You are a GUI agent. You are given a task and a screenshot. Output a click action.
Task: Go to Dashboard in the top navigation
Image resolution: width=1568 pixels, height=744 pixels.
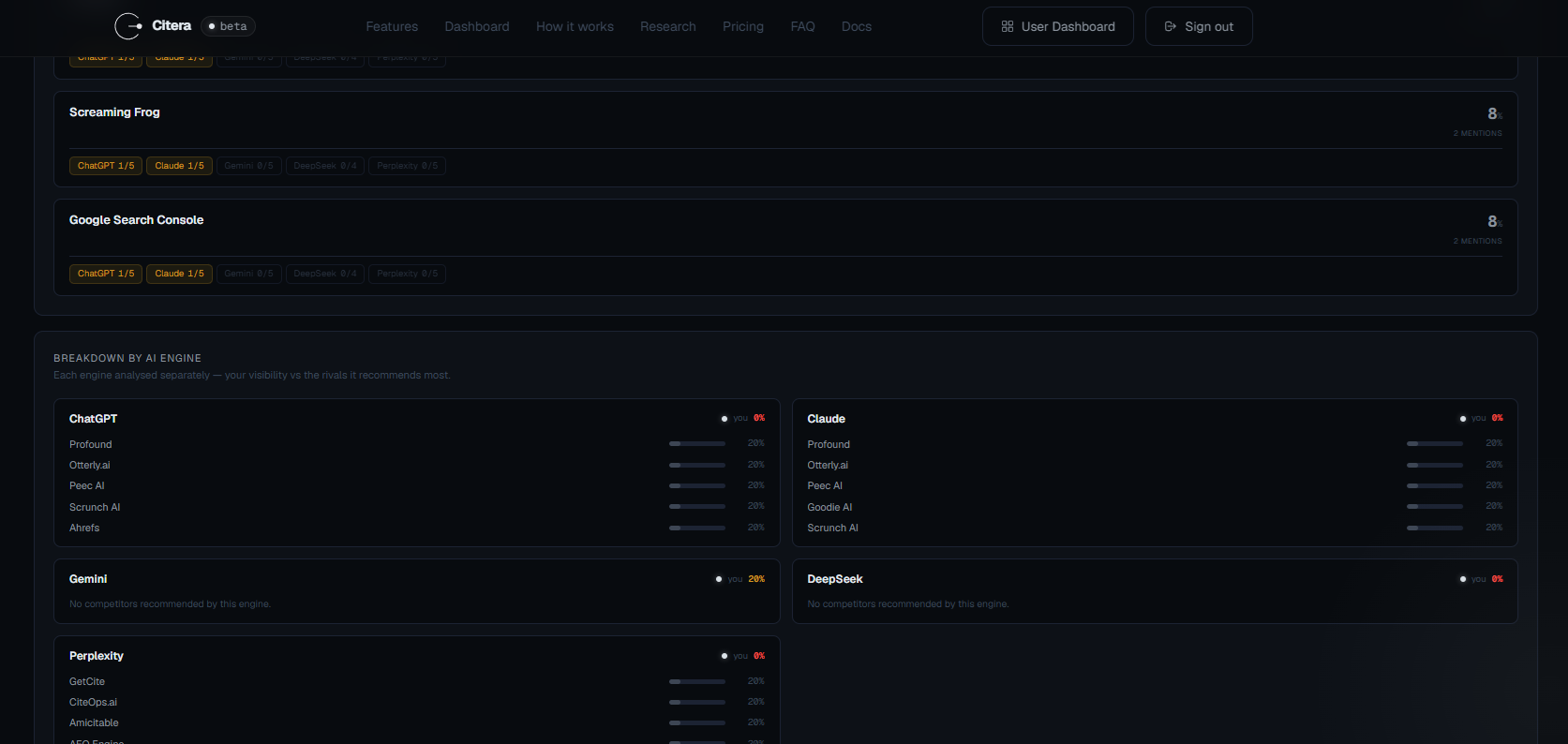click(x=477, y=26)
